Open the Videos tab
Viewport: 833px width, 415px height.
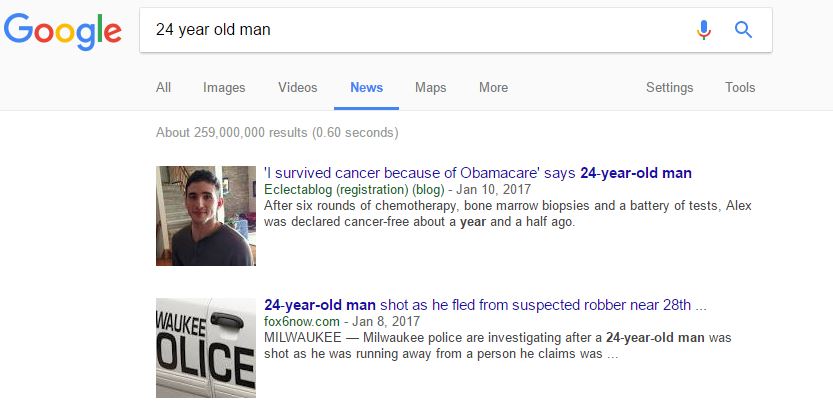298,88
